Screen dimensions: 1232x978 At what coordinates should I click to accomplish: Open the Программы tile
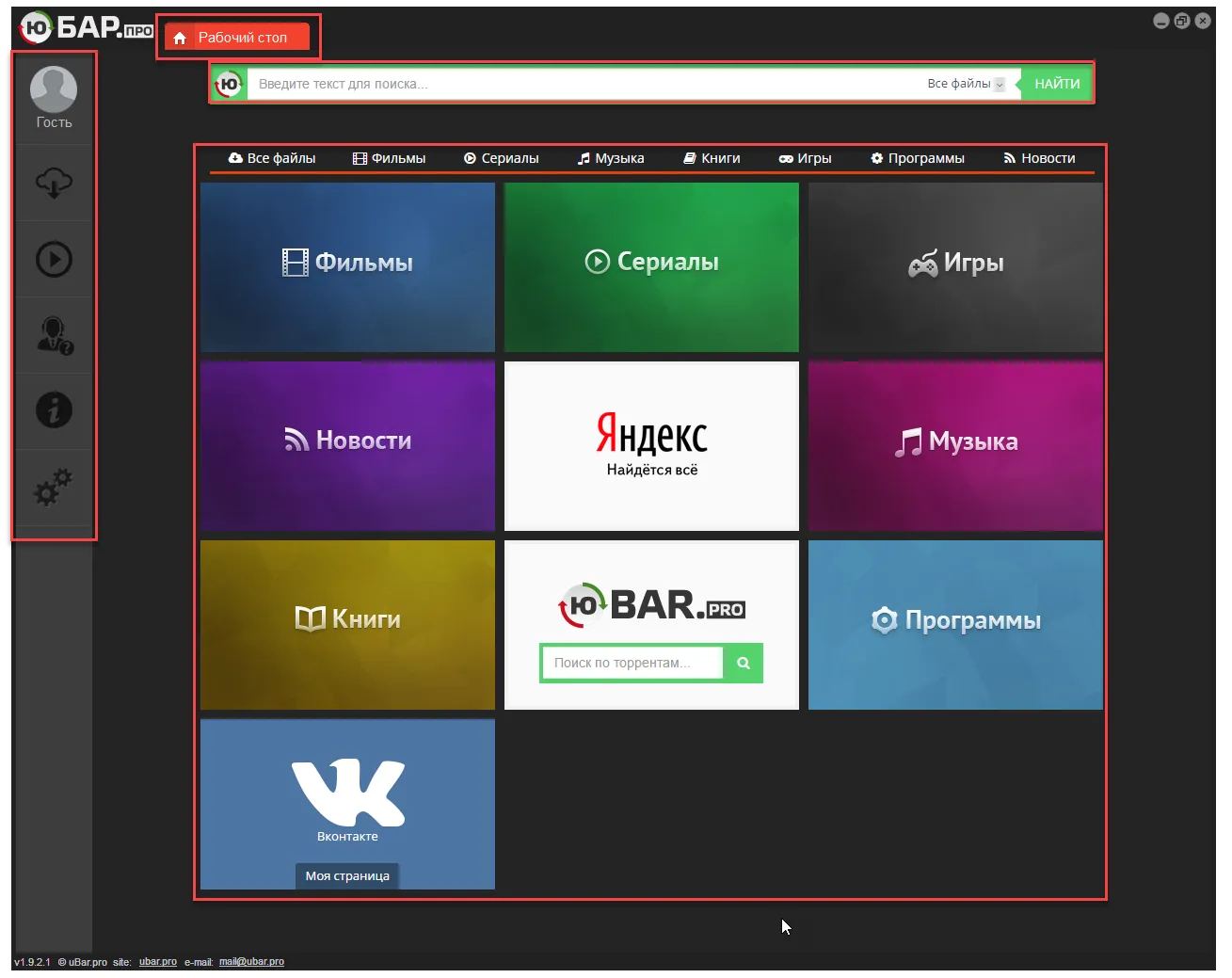point(955,625)
